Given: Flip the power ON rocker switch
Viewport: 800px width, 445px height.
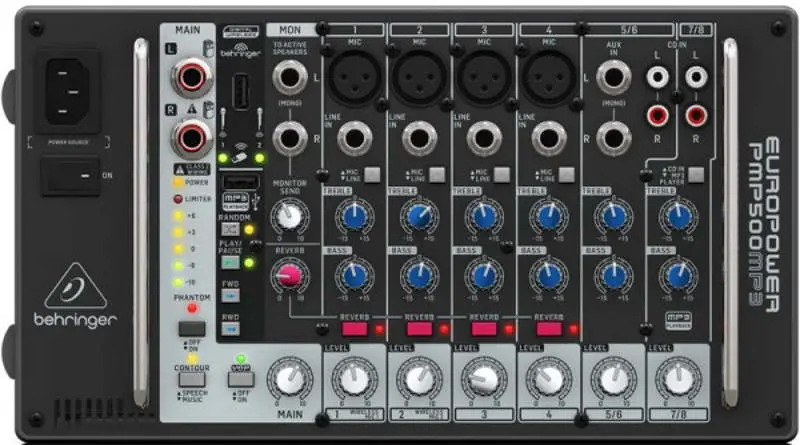Looking at the screenshot, I should pos(70,176).
